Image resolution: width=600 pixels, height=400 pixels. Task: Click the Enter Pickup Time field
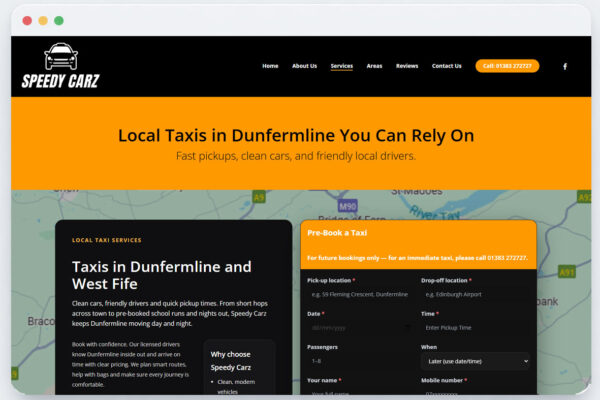point(474,328)
